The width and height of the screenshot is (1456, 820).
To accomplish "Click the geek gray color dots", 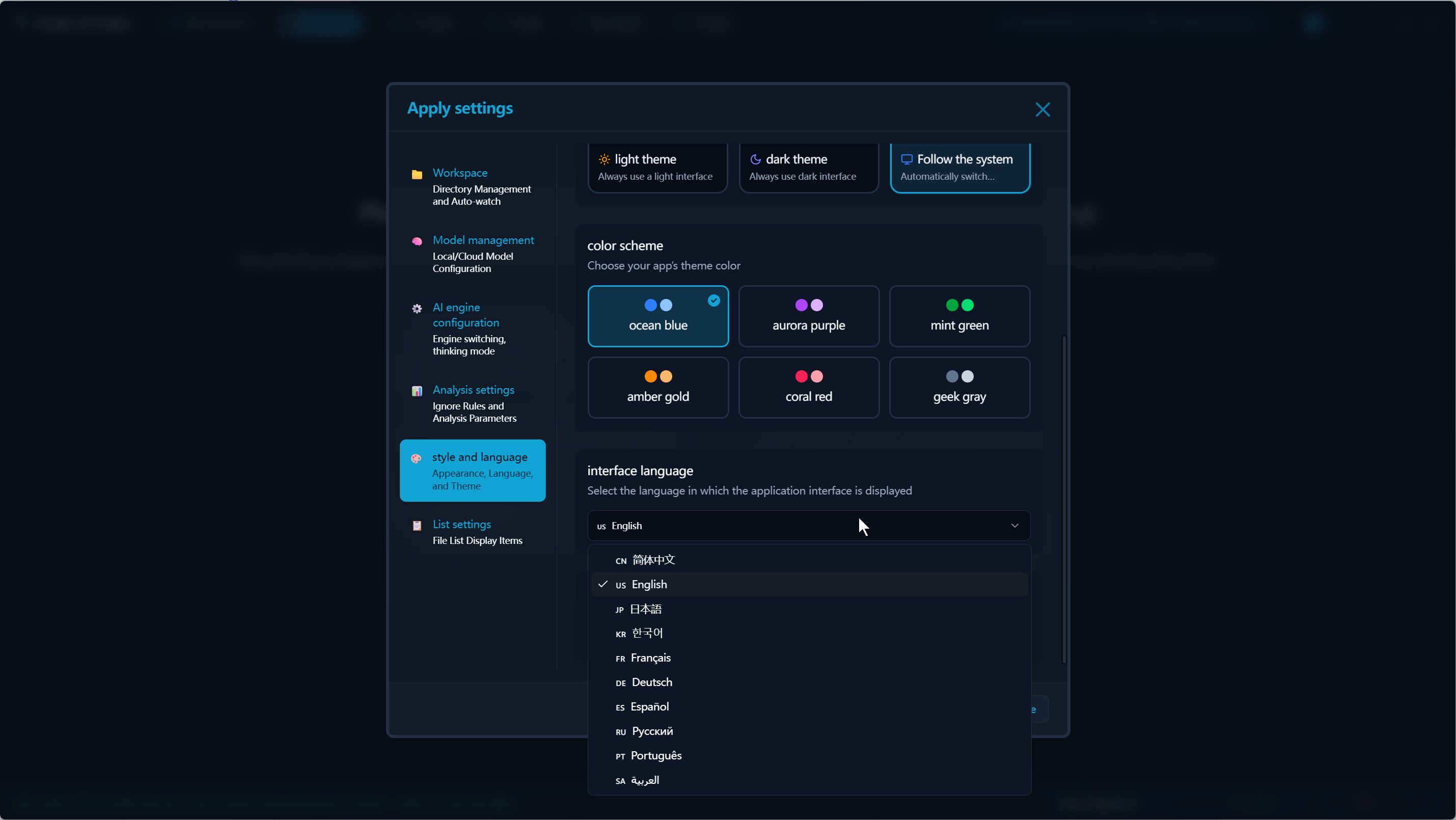I will 960,376.
